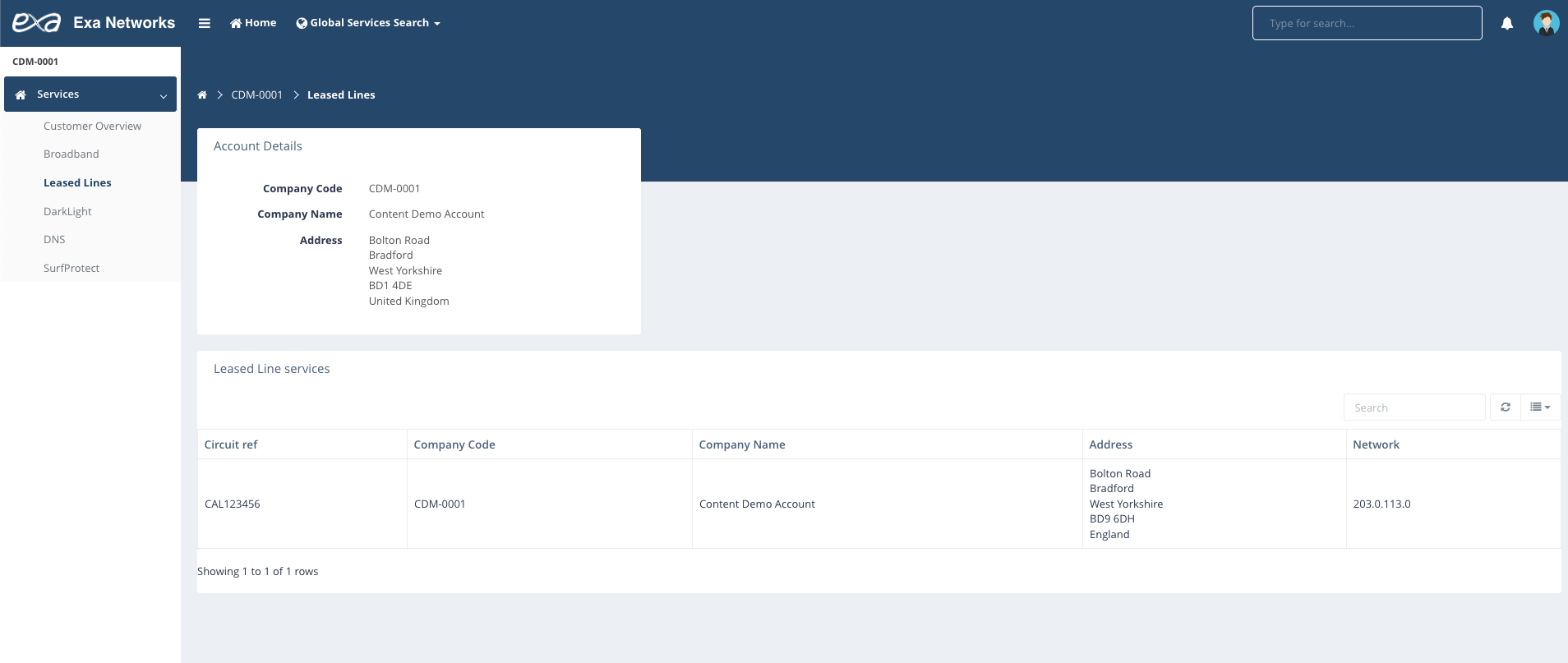Select Broadband in the sidebar
Screen dimensions: 1568x663
coord(71,154)
